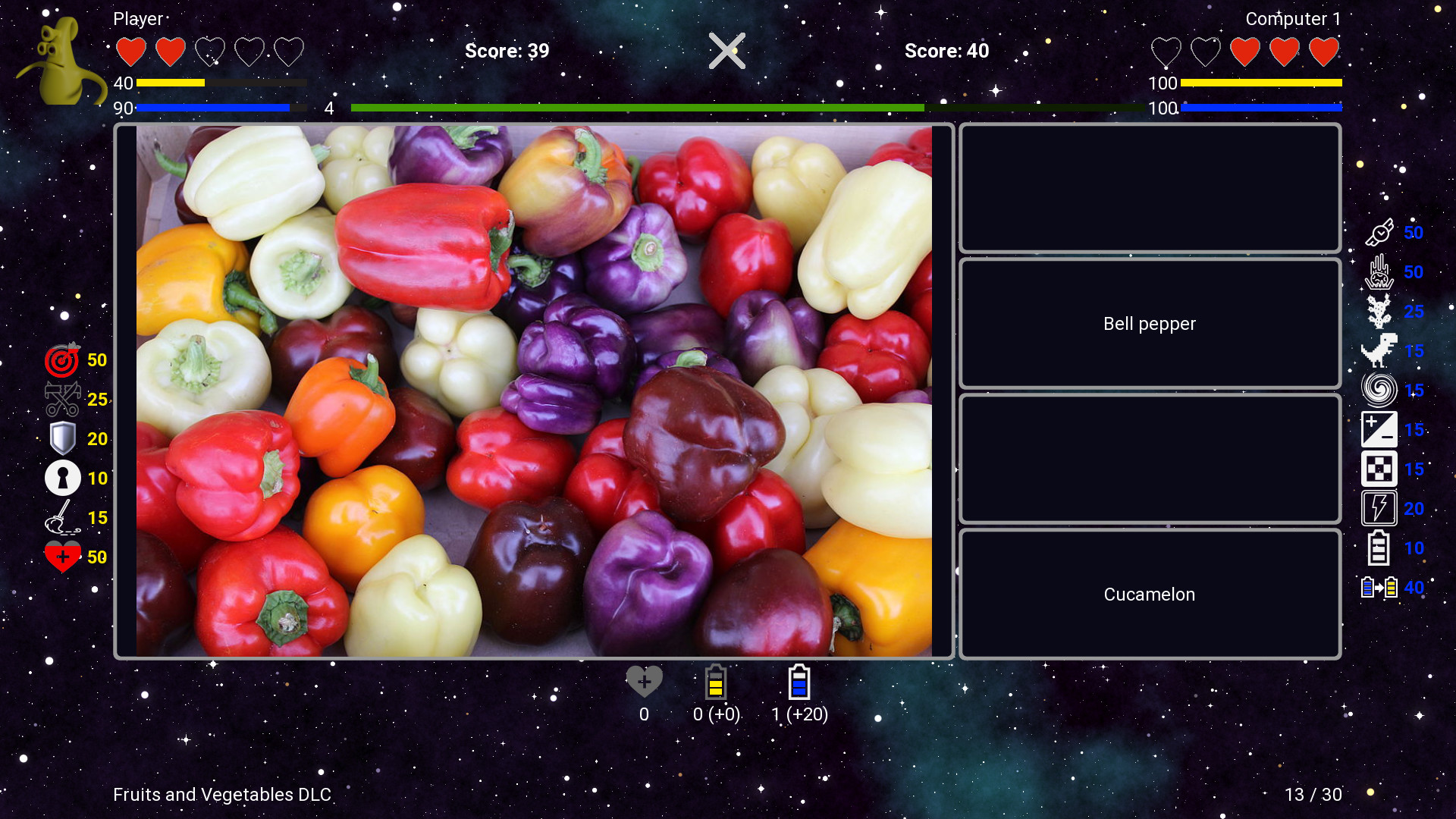The width and height of the screenshot is (1456, 819).
Task: Click the X between the scores
Action: 726,51
